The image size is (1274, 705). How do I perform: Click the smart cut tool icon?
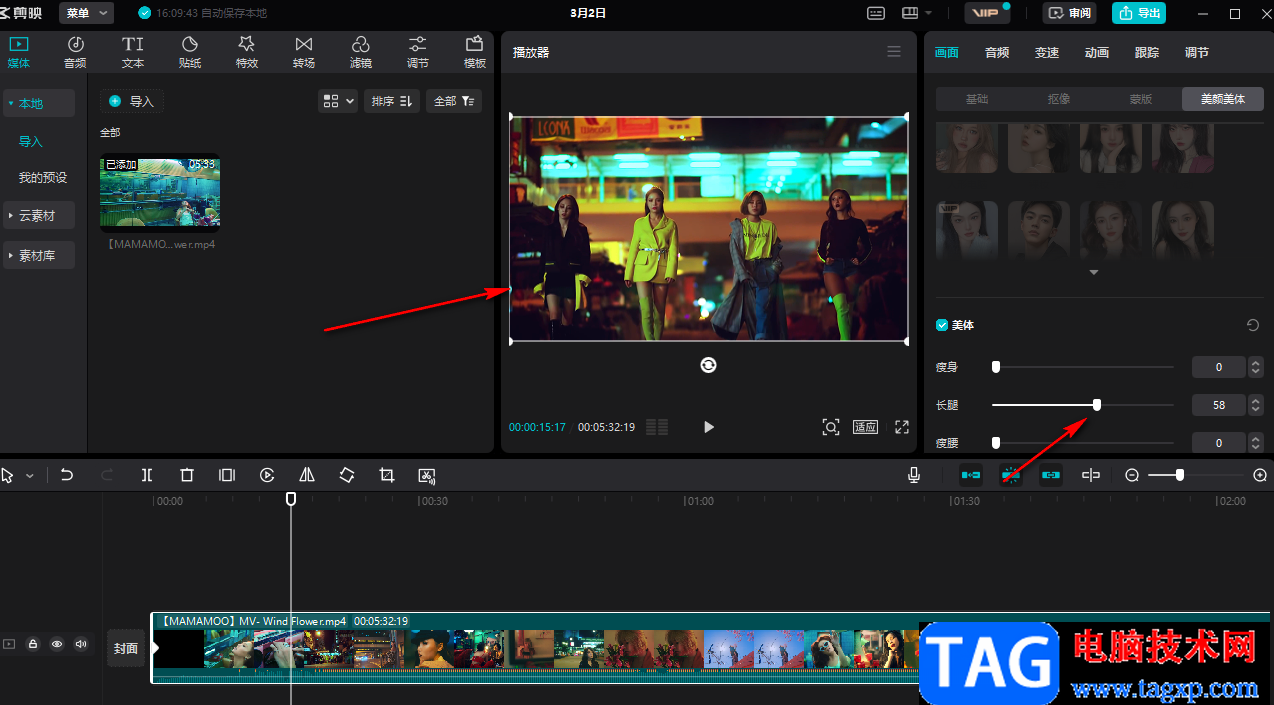click(427, 476)
